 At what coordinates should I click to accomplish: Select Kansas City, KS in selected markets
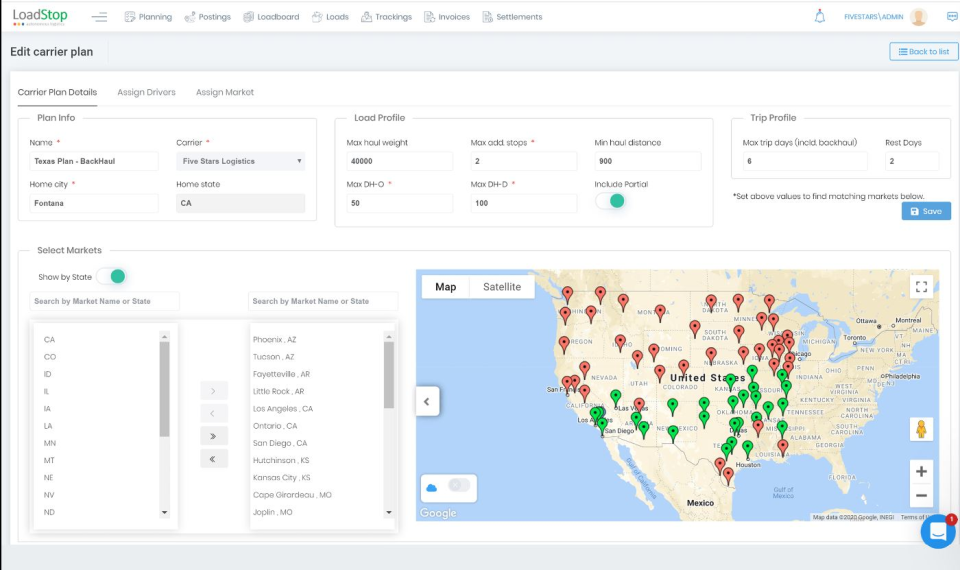point(282,478)
